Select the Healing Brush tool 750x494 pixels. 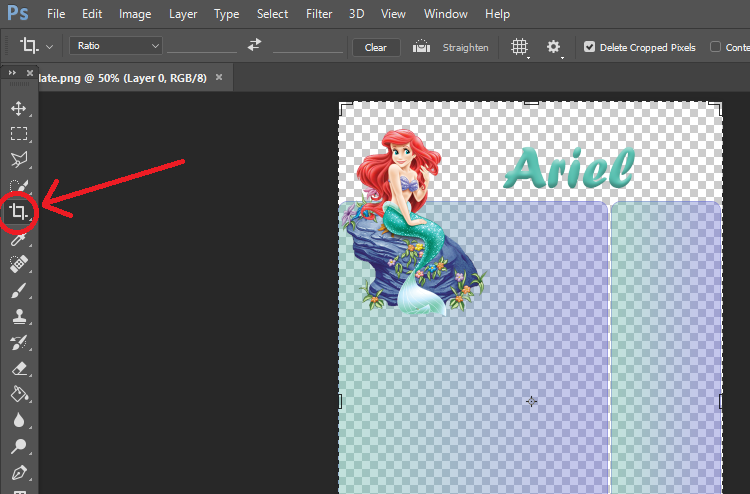(x=19, y=264)
